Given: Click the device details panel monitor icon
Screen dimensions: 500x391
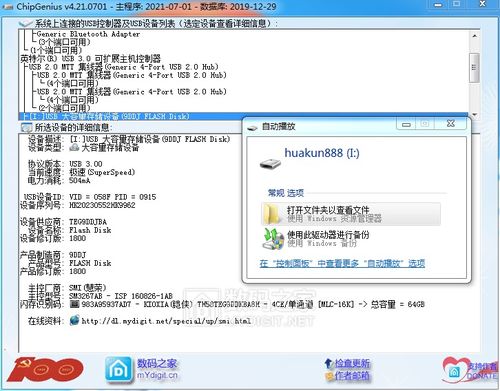Looking at the screenshot, I should point(26,127).
